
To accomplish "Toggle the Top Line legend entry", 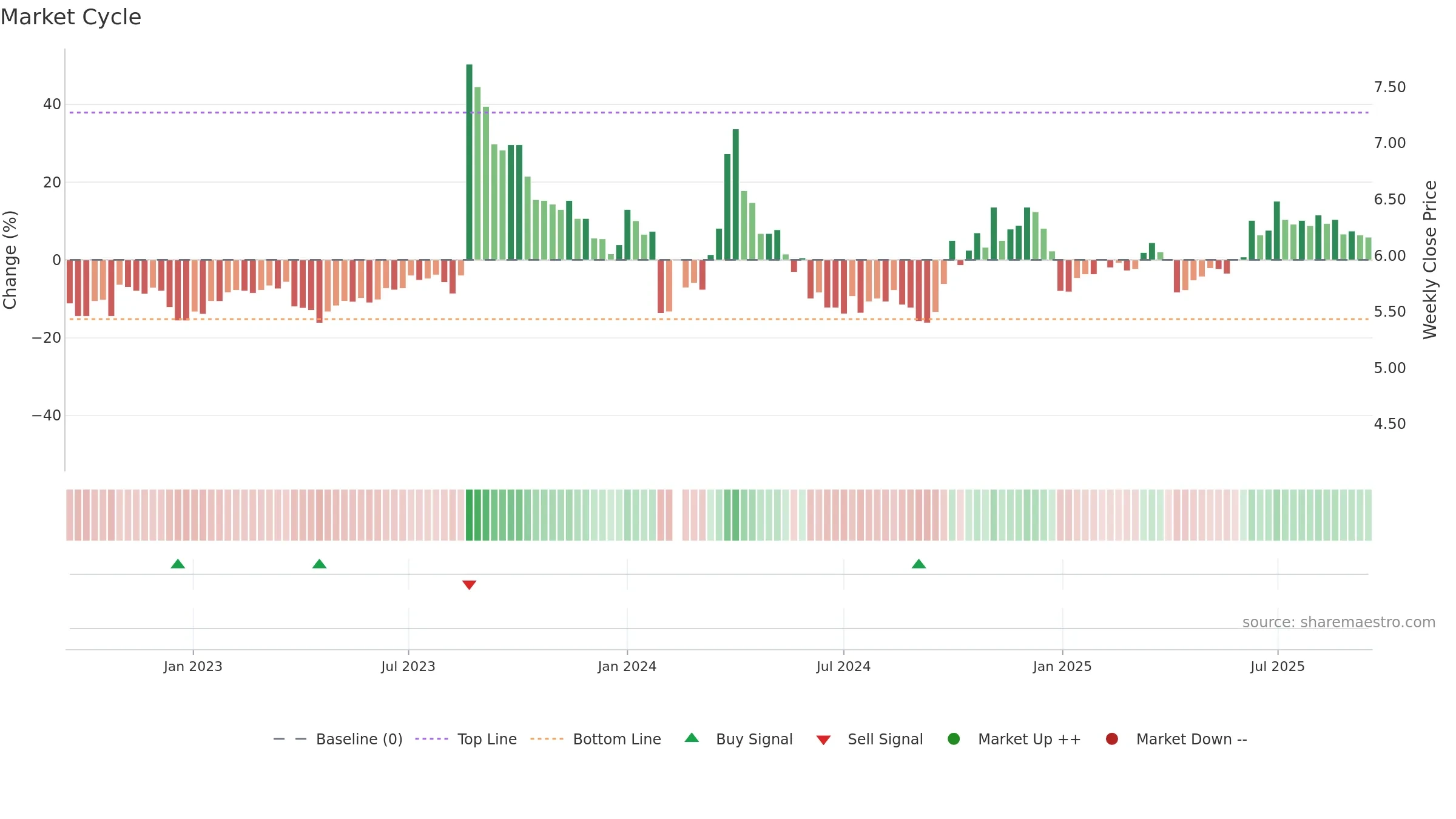I will coord(466,739).
